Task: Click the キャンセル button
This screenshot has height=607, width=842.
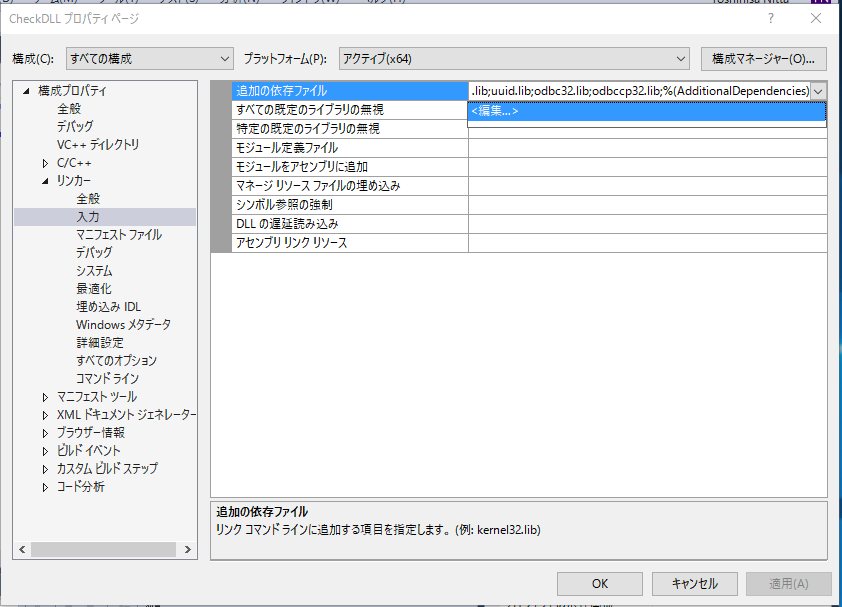Action: (694, 583)
